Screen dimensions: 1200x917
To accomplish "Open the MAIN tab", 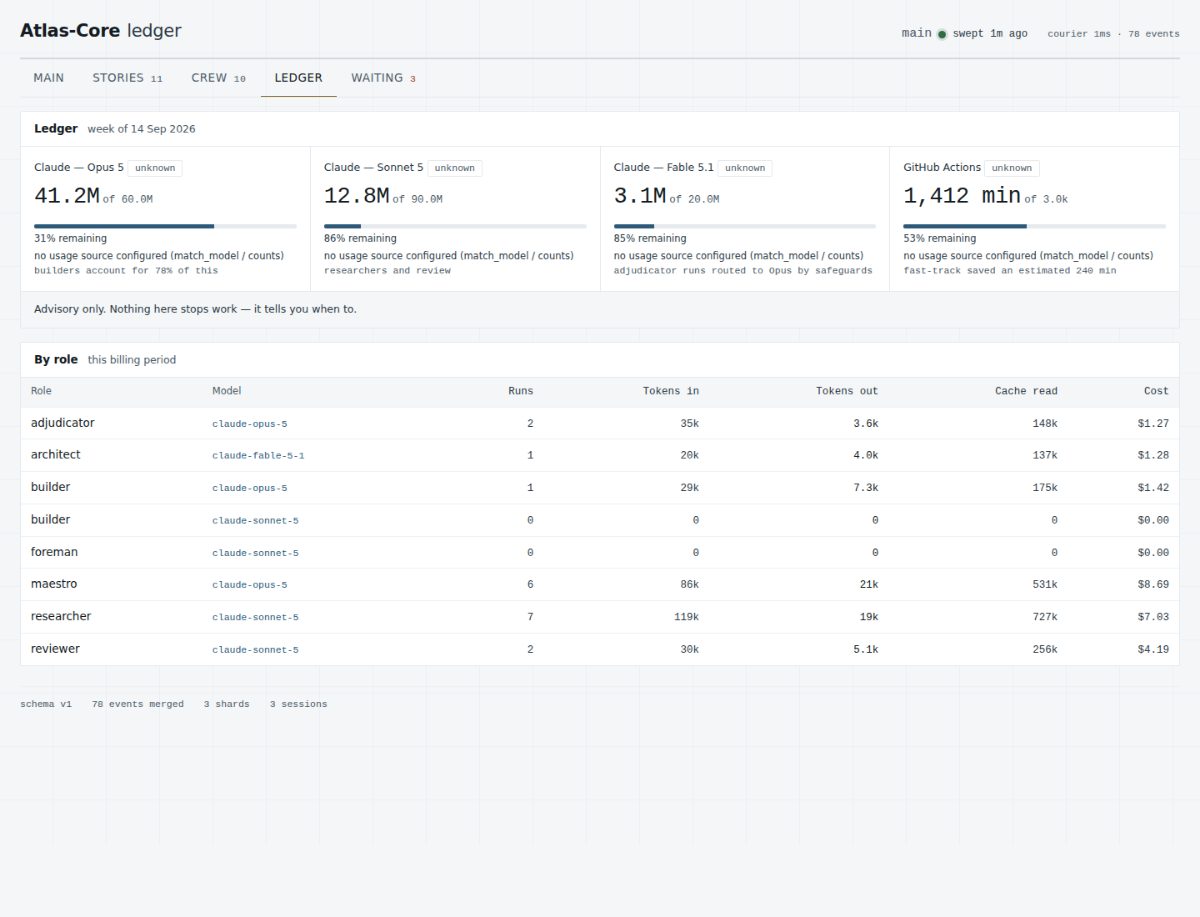I will 48,78.
